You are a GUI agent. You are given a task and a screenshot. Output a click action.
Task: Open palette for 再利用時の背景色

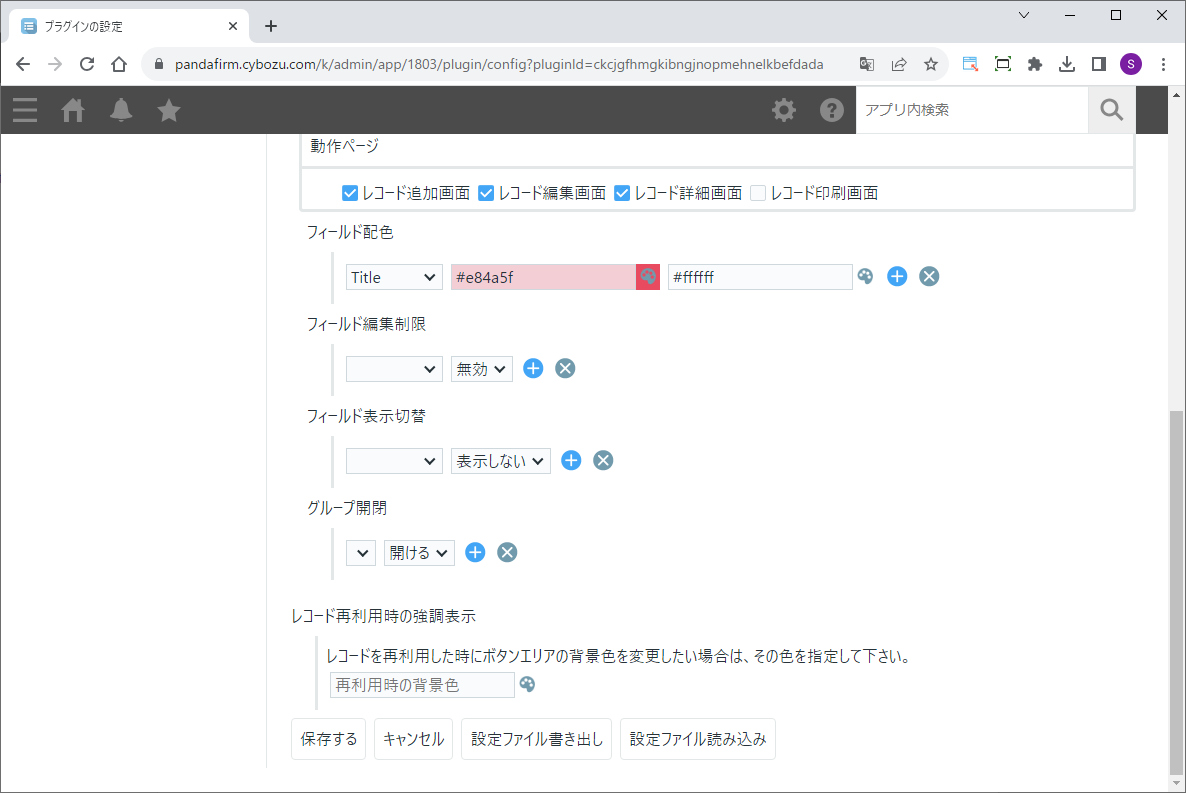pyautogui.click(x=527, y=685)
